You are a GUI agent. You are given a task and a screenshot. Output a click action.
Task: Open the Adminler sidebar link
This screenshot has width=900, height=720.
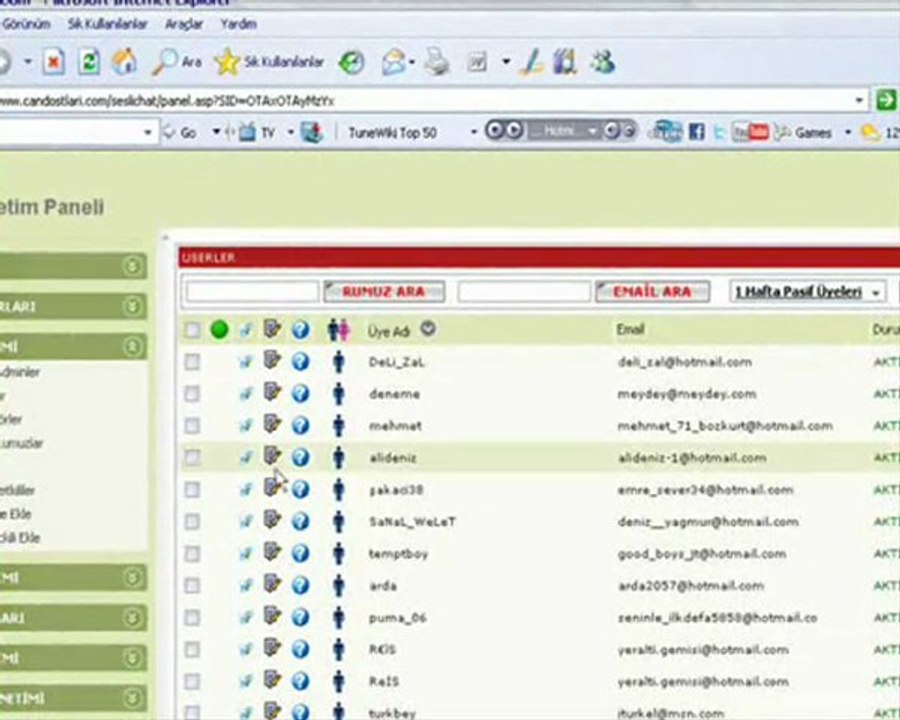click(20, 372)
